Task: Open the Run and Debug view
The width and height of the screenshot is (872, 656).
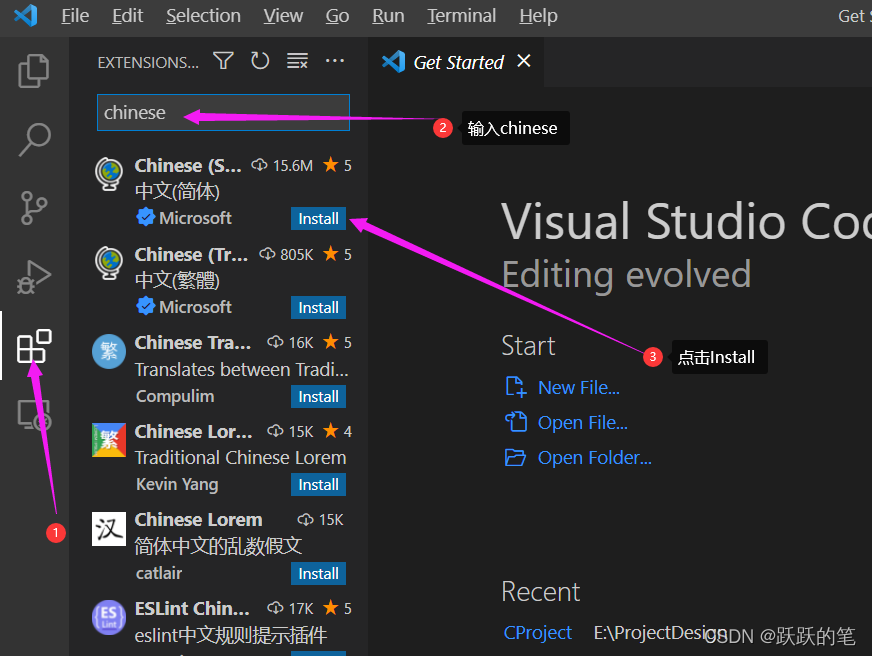Action: point(34,277)
